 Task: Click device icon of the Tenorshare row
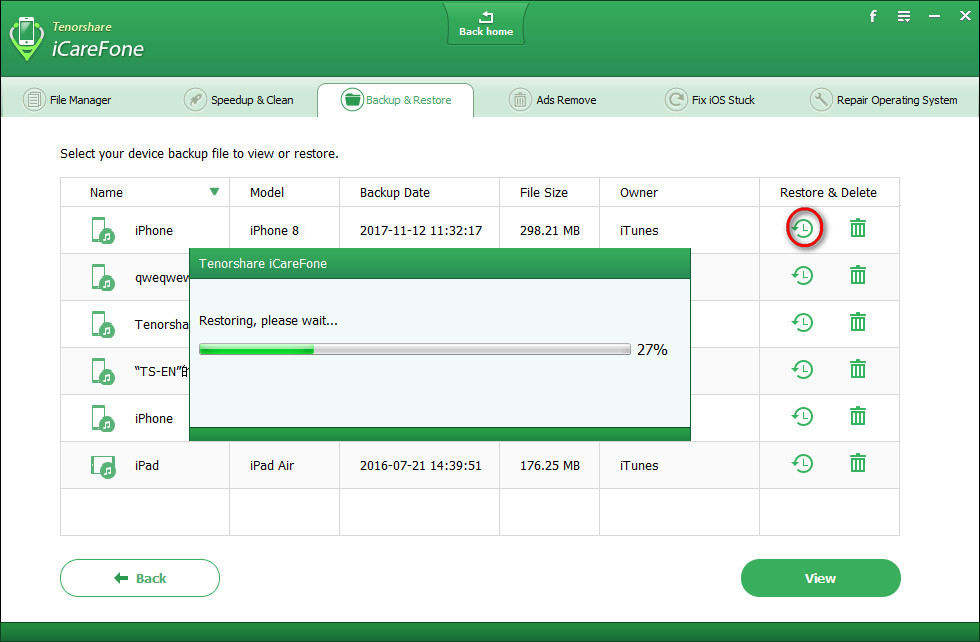102,324
